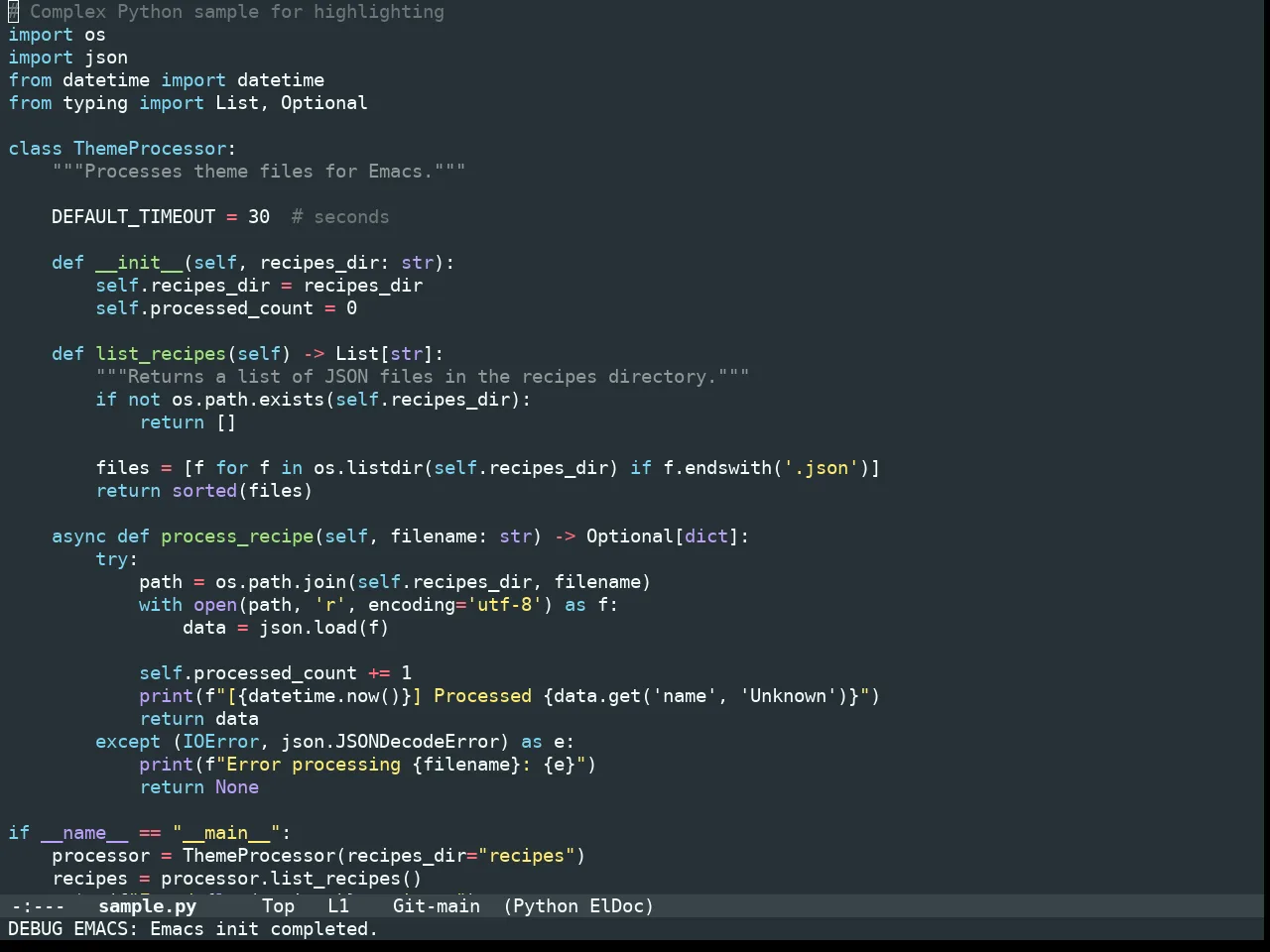
Task: Click 'List, Optional' in typing import
Action: click(x=292, y=103)
